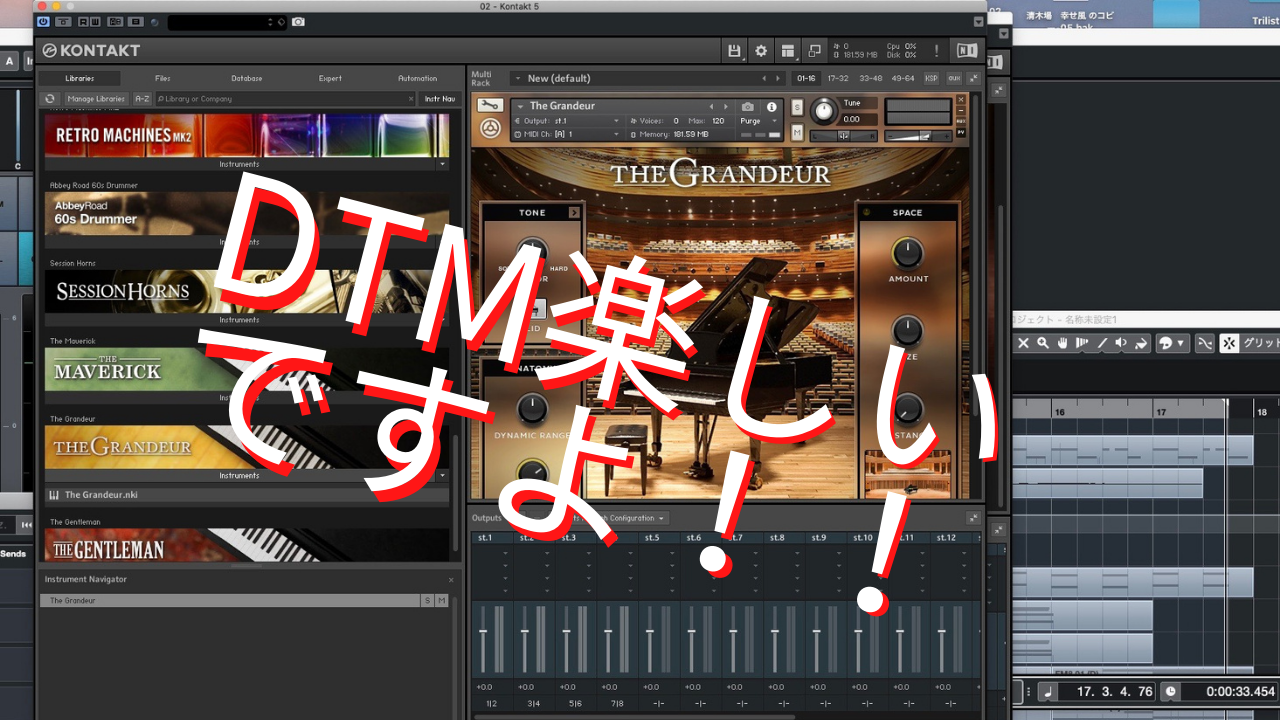
Task: Toggle solo (S) on The Grandeur header
Action: (797, 107)
